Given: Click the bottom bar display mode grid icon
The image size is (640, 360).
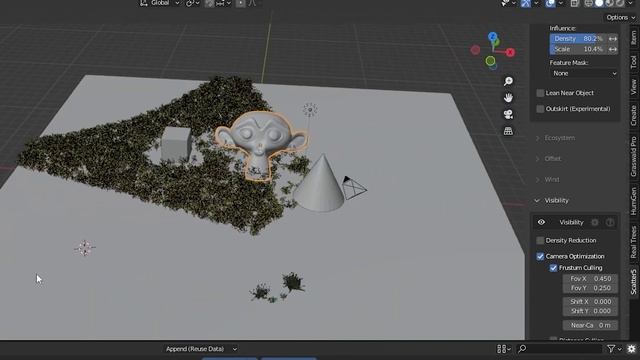Looking at the screenshot, I should click(x=501, y=349).
